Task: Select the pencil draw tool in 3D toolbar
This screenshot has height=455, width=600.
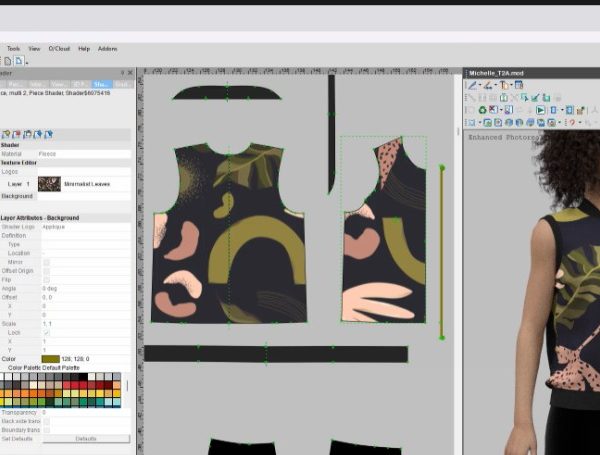Action: tap(472, 86)
